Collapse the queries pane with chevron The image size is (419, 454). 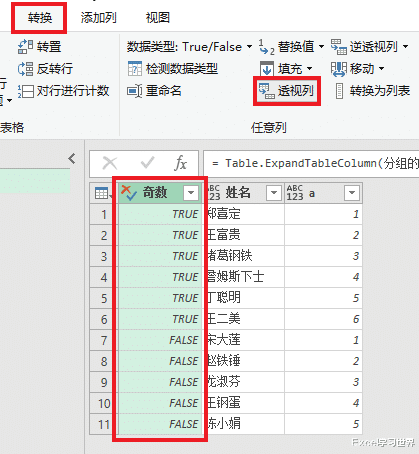click(72, 159)
